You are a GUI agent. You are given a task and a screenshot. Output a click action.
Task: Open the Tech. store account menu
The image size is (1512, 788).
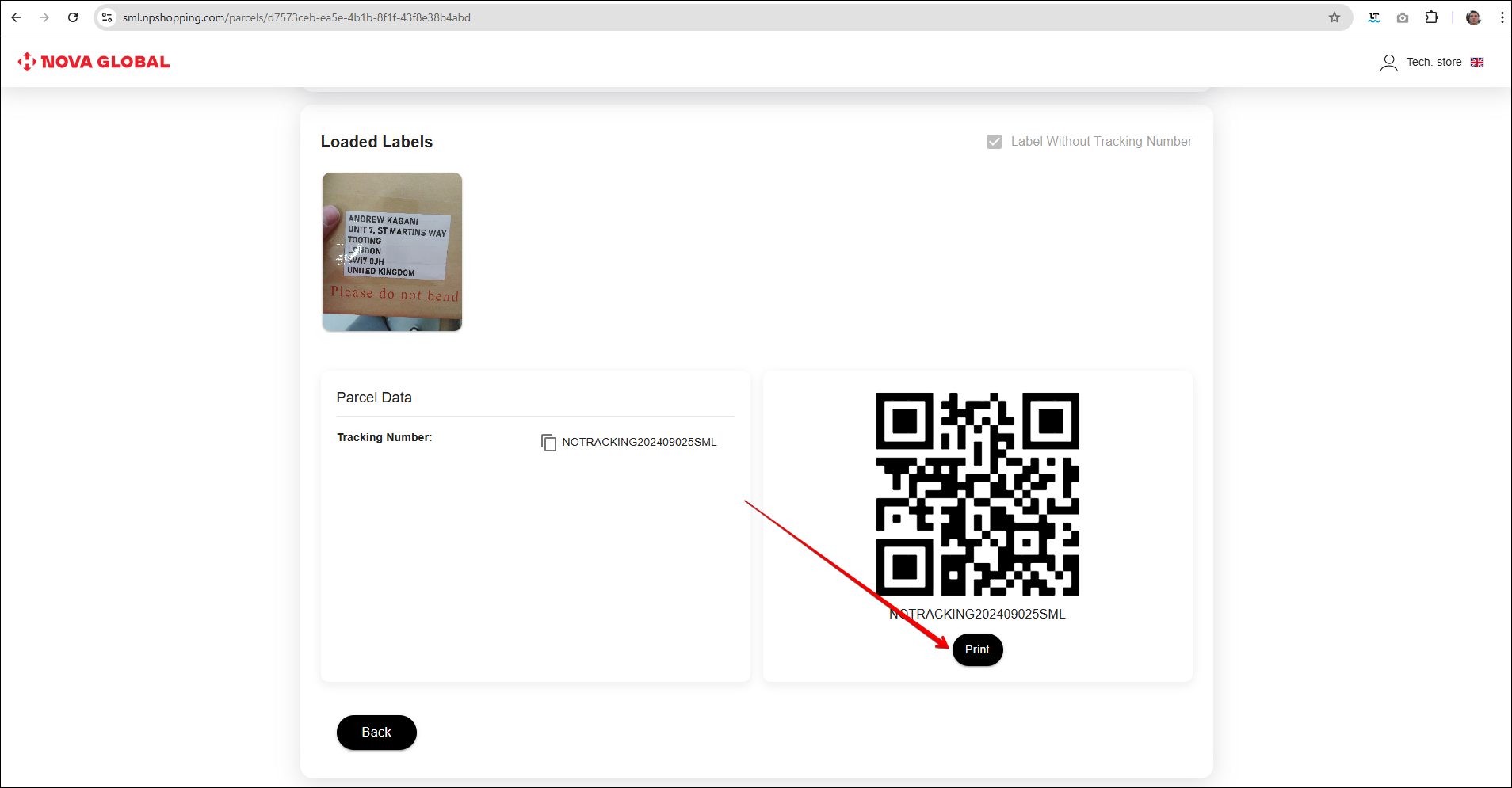[1422, 63]
